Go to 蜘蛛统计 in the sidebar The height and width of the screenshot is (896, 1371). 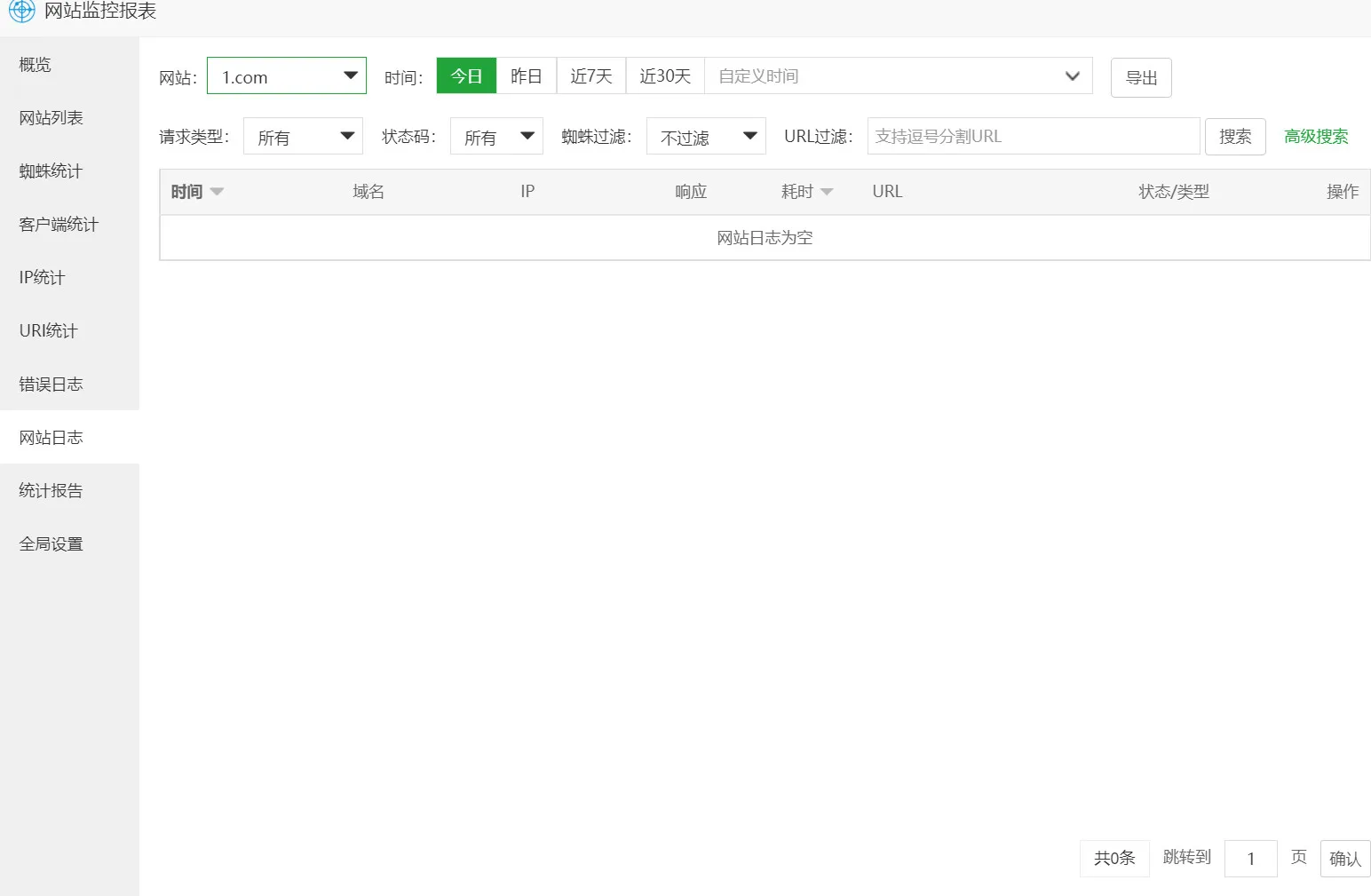pyautogui.click(x=69, y=170)
